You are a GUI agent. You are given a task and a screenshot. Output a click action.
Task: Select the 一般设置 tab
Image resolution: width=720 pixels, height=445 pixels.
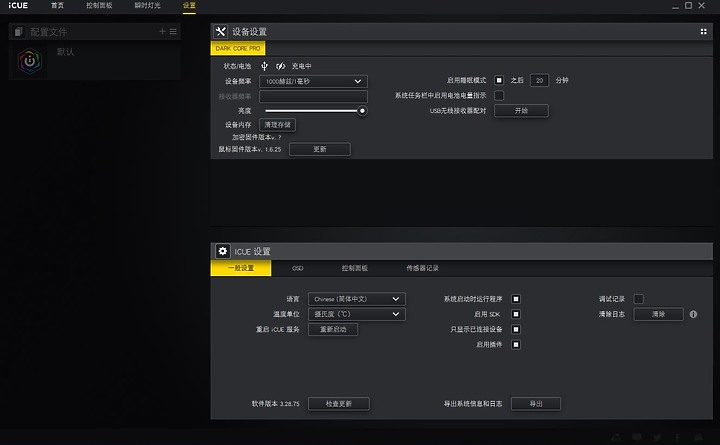pyautogui.click(x=241, y=268)
